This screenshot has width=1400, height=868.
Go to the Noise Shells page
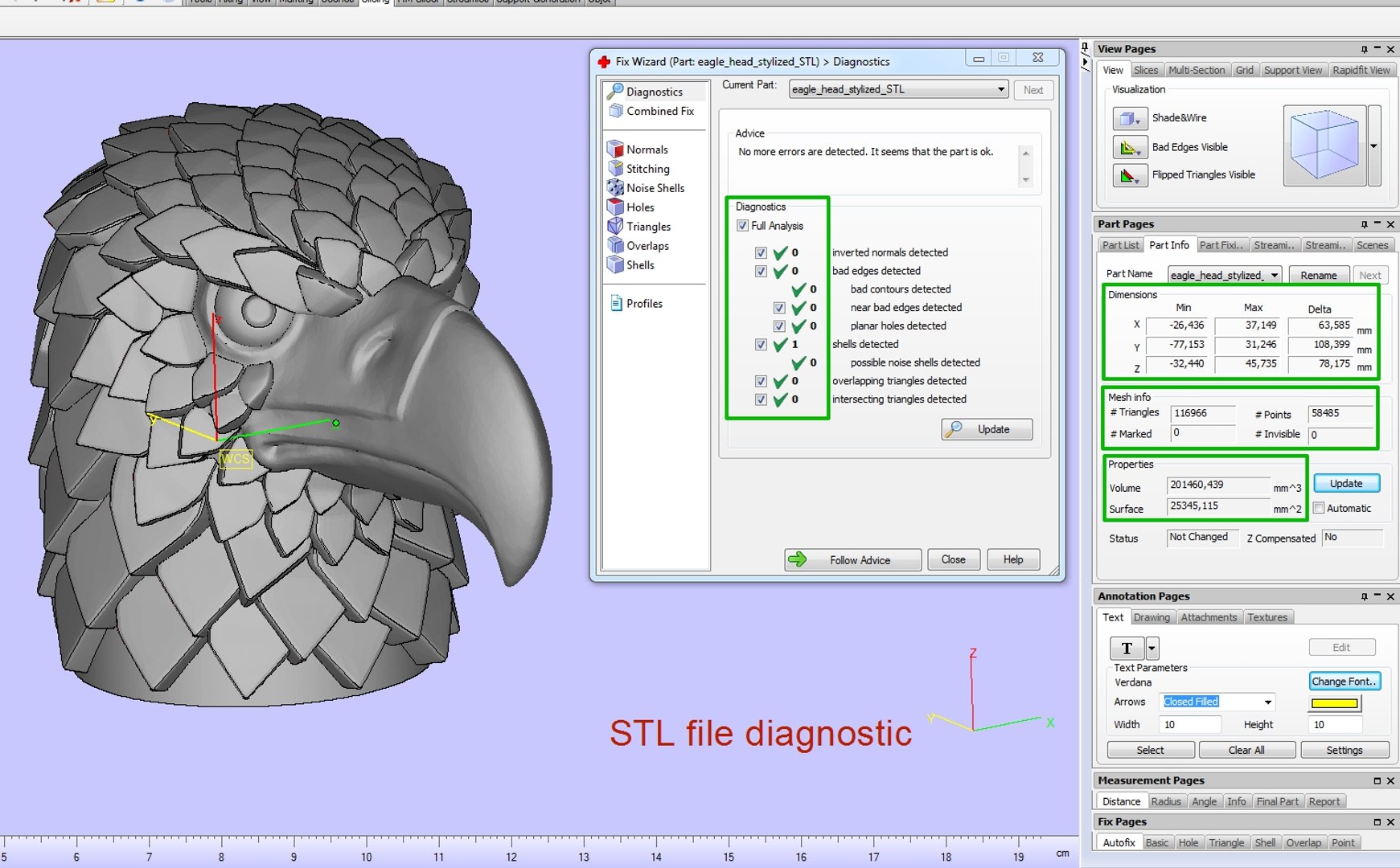646,188
